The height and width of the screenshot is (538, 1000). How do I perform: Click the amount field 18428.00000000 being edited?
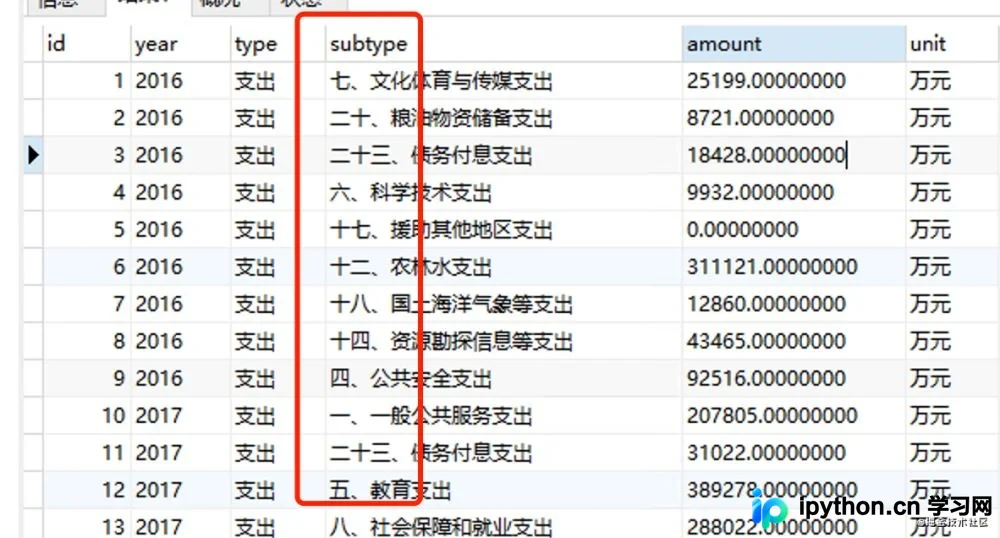tap(794, 155)
